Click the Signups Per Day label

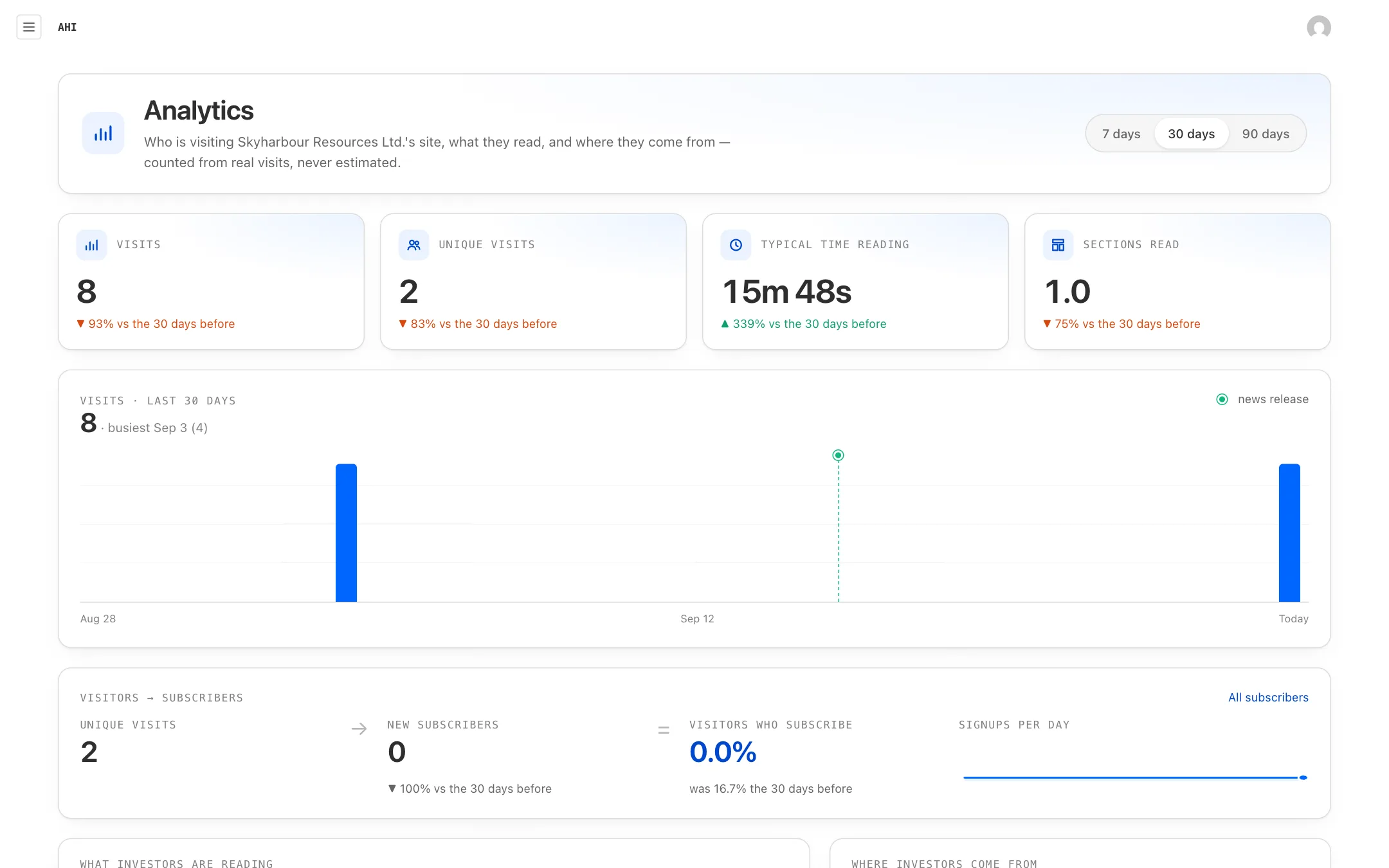(1014, 725)
